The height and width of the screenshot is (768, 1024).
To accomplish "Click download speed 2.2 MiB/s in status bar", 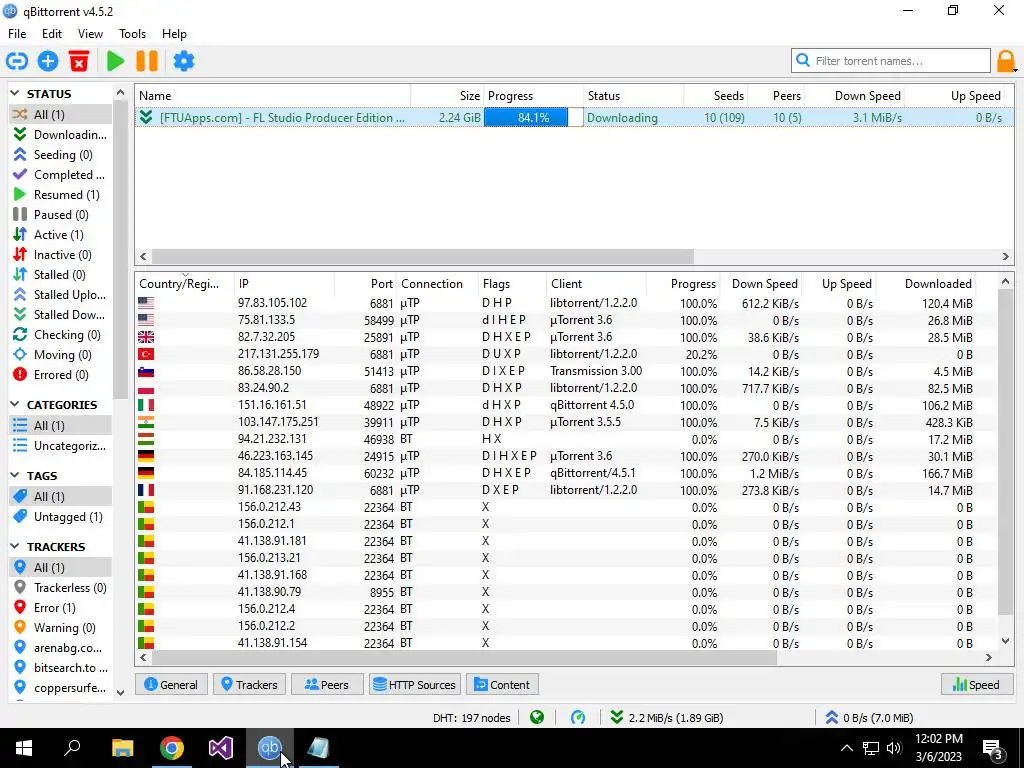I will 666,718.
